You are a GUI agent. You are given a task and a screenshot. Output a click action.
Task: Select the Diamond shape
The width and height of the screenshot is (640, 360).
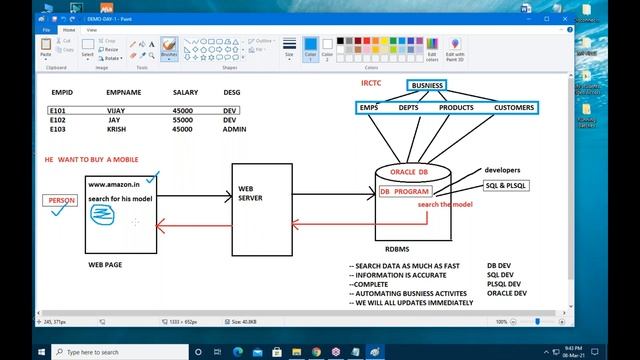(195, 49)
